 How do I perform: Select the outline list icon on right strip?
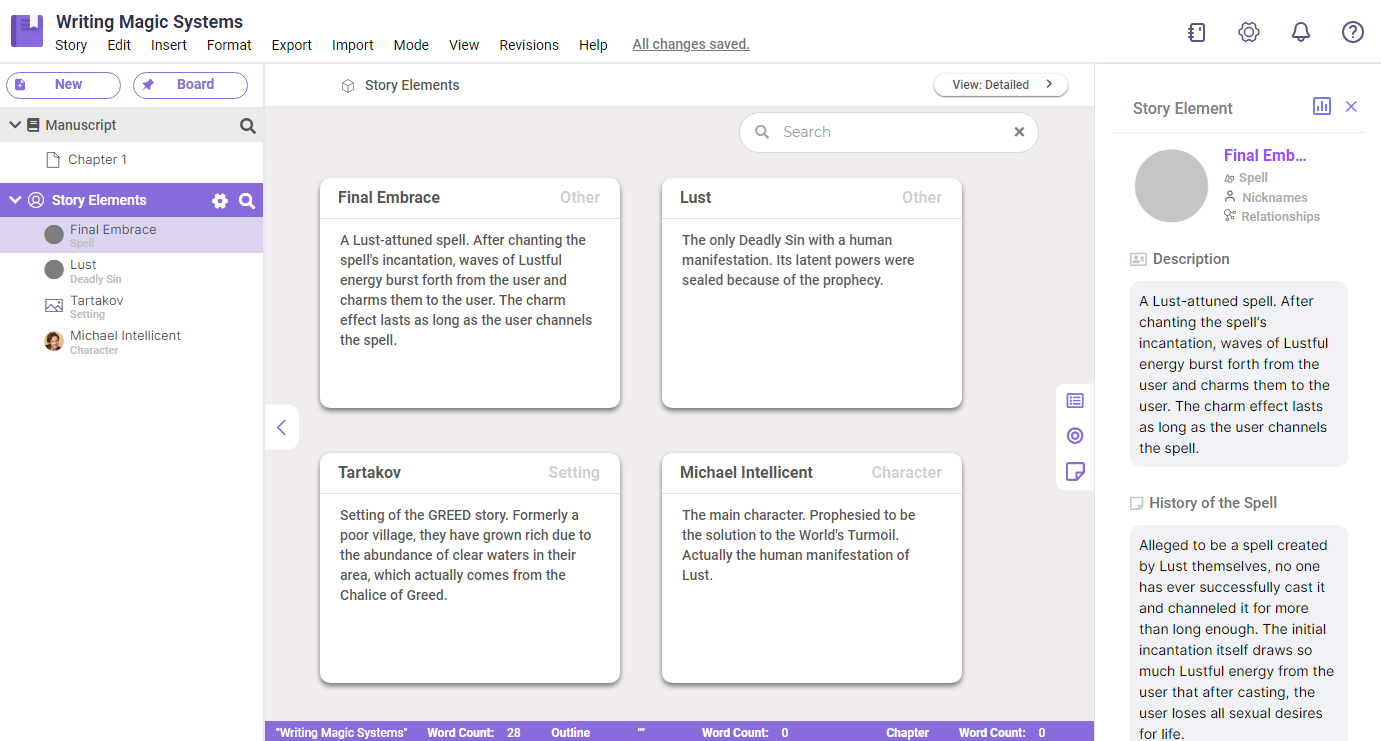tap(1075, 400)
